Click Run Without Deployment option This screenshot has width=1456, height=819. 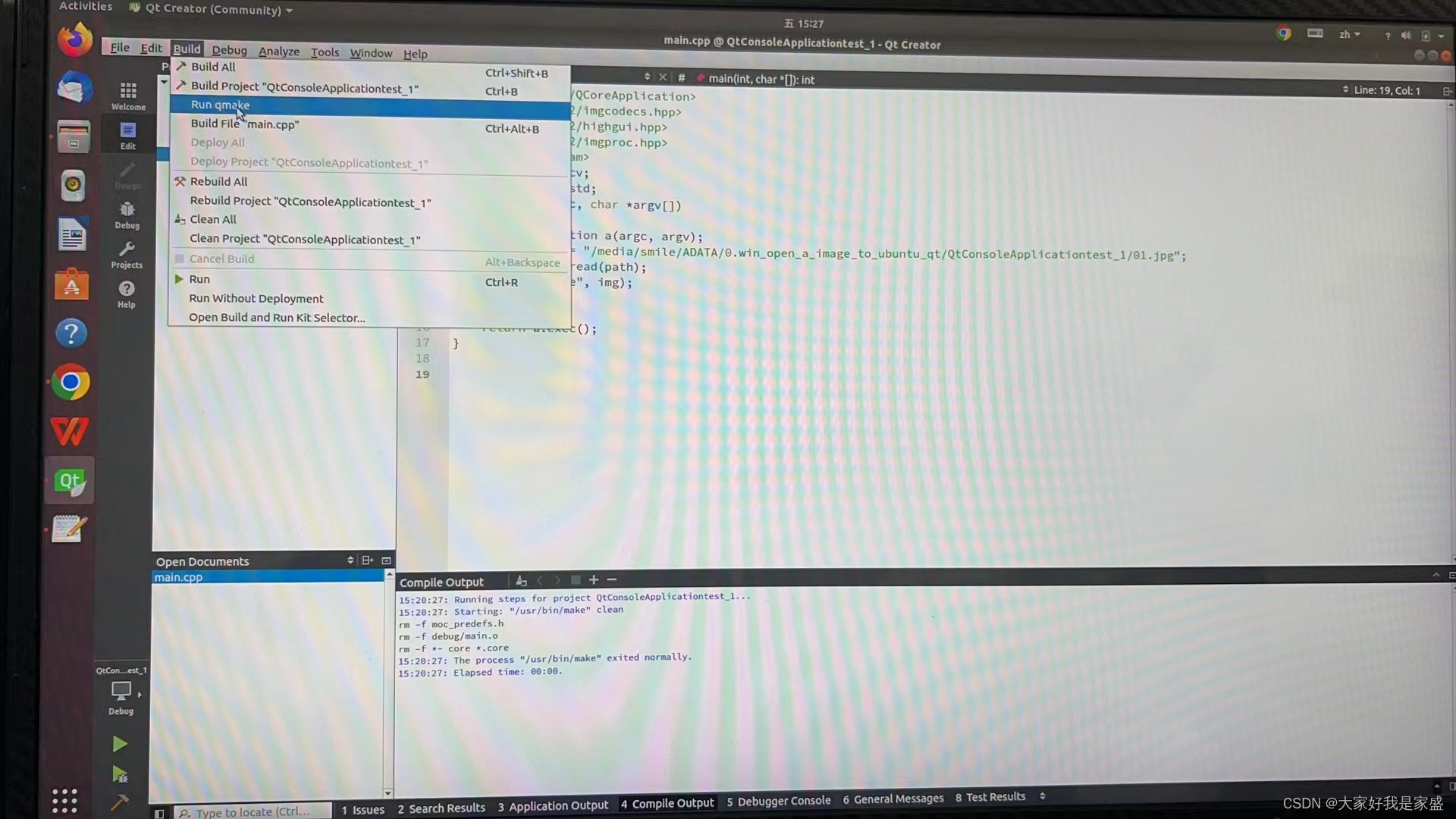click(256, 298)
